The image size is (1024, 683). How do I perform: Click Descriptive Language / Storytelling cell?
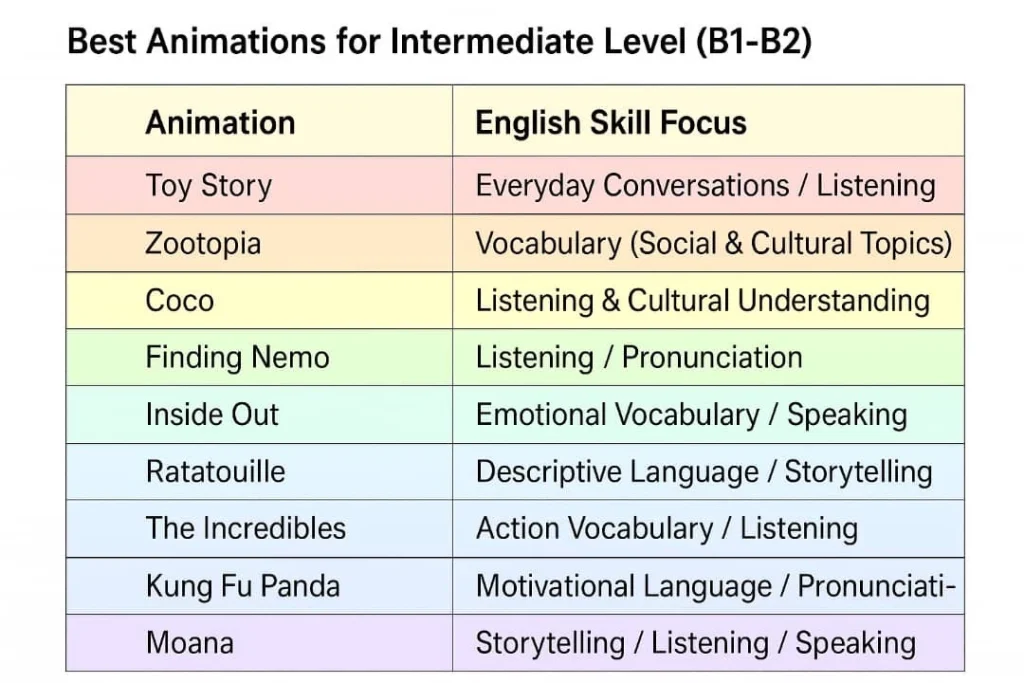(x=709, y=471)
